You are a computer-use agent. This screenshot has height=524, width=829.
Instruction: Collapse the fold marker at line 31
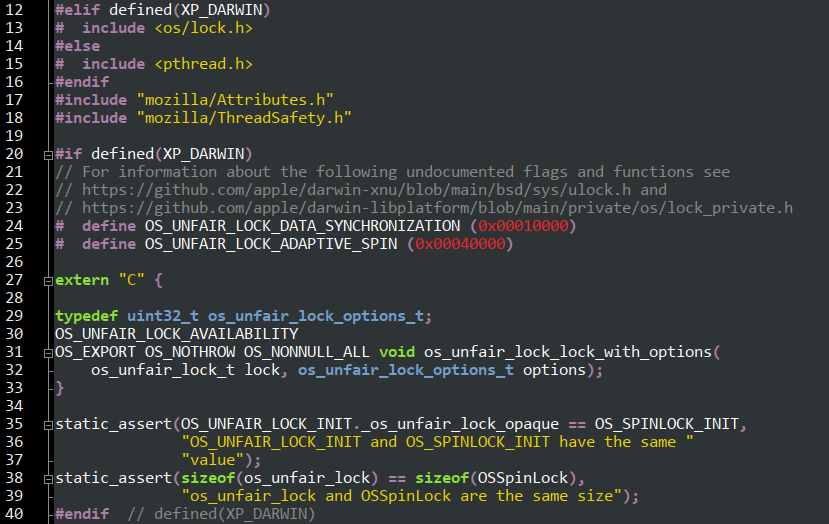click(48, 353)
